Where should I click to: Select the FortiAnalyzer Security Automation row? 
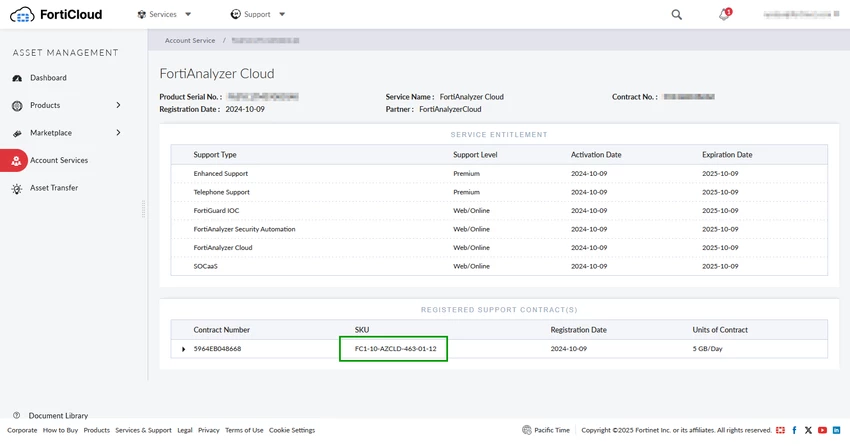499,229
